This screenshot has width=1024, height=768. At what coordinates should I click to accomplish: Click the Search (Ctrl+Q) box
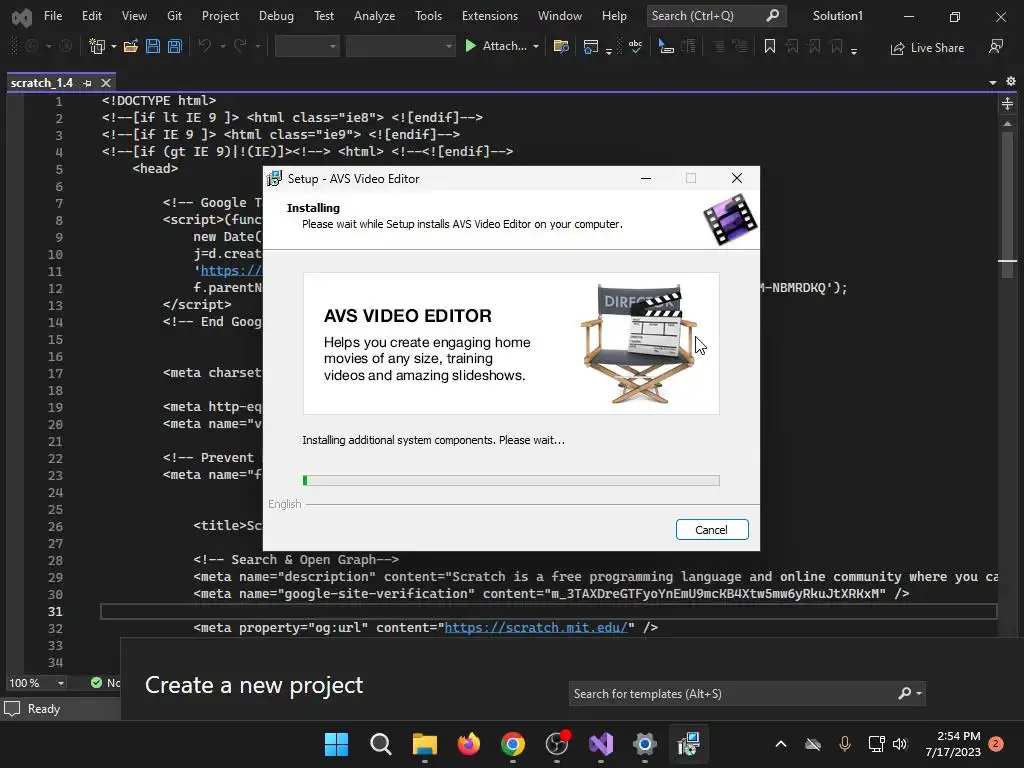click(x=716, y=16)
